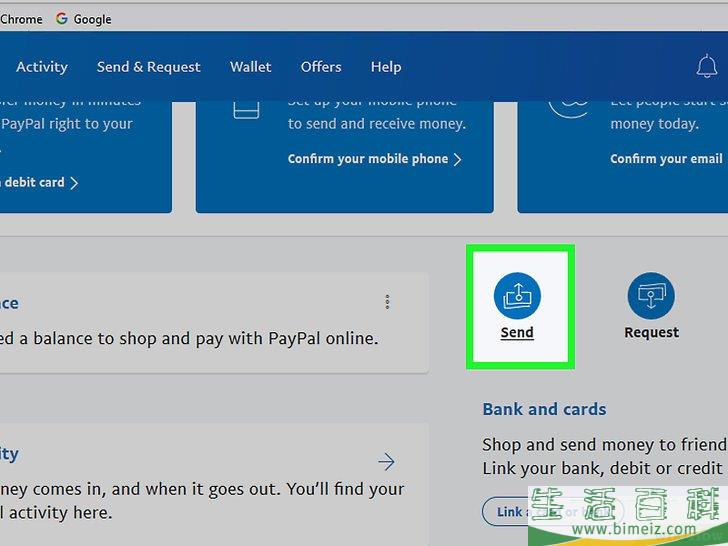
Task: Click 'Link your bank, debit or credit' text
Action: click(x=603, y=468)
